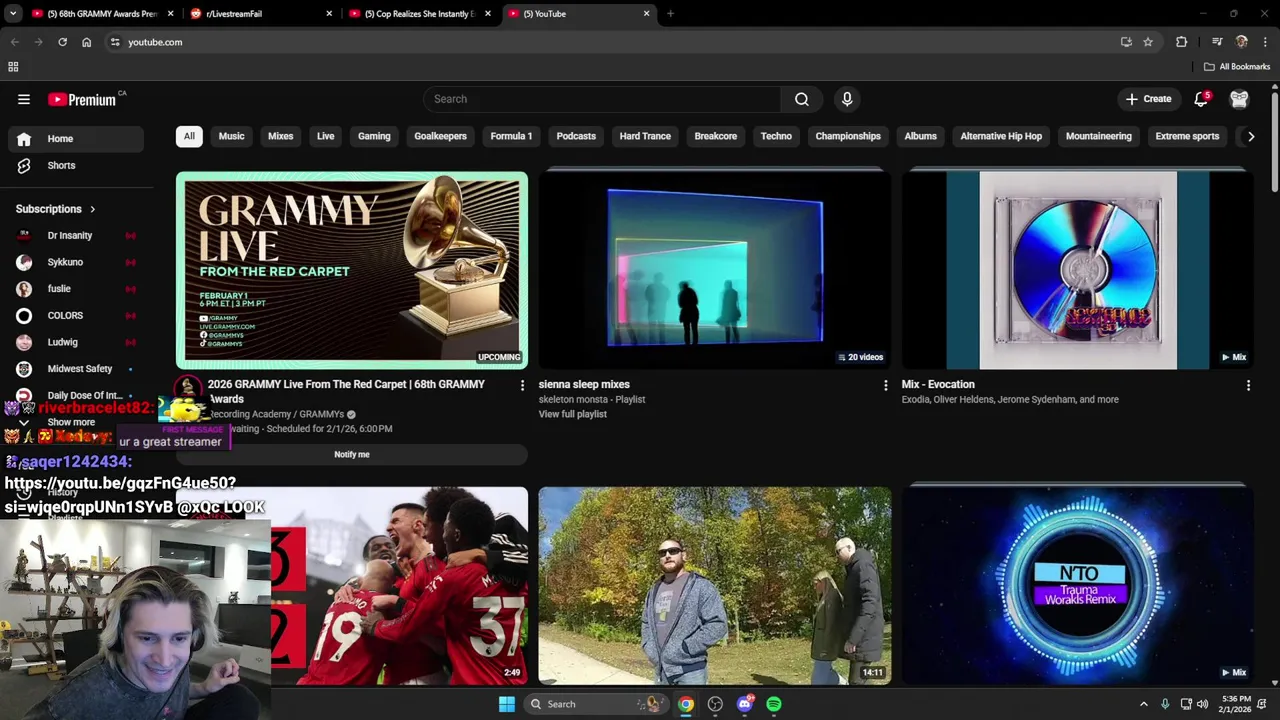Click the page vertical scrollbar

click(x=1275, y=140)
